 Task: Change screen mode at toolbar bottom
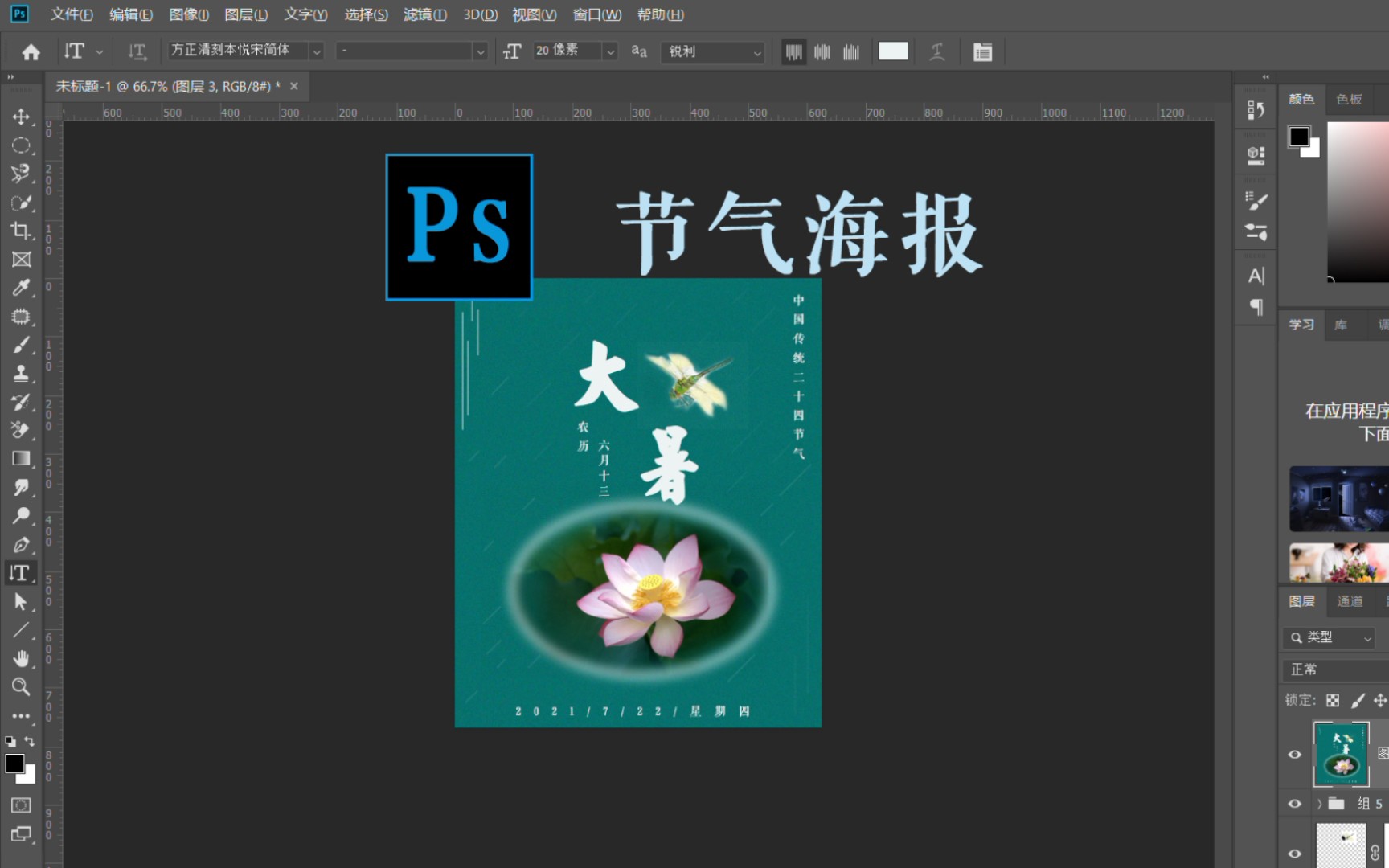point(21,834)
